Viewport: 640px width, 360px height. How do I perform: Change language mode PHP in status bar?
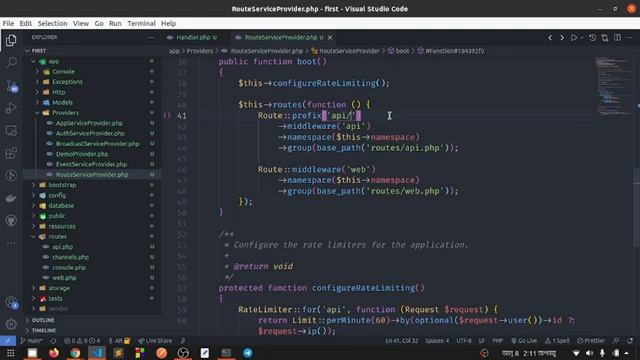point(498,340)
